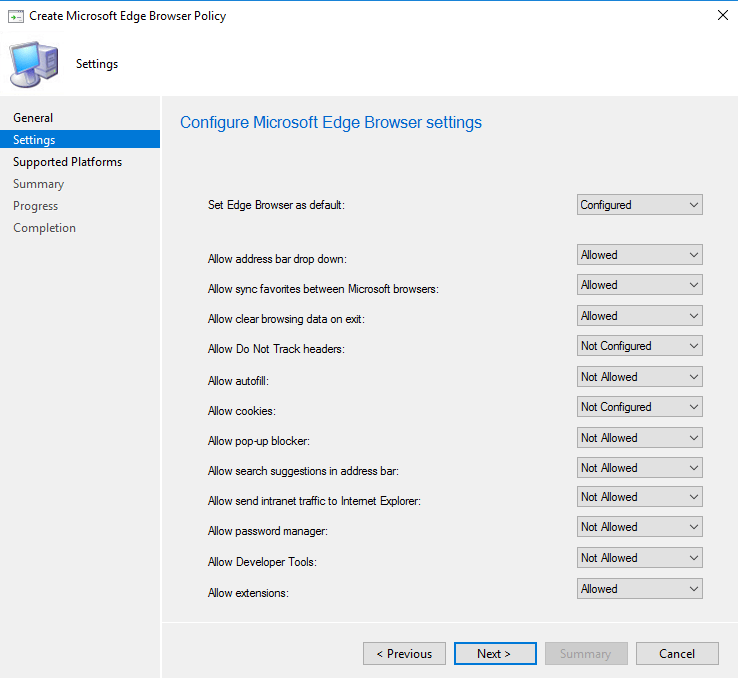Open Allow sync favorites dropdown
The height and width of the screenshot is (678, 738).
point(640,285)
